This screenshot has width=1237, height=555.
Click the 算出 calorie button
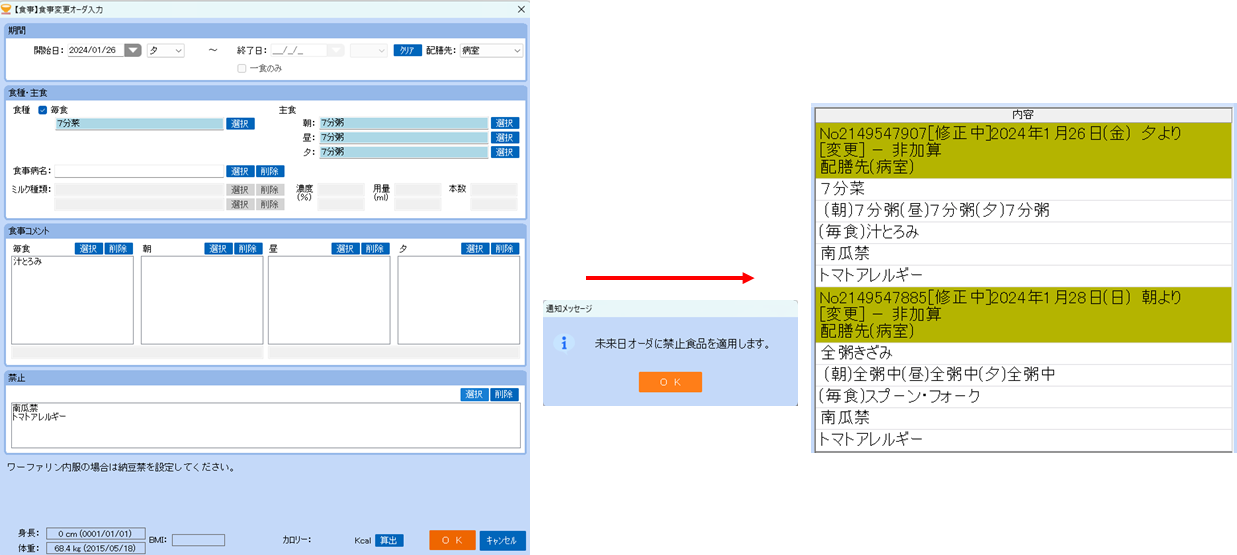pos(389,540)
